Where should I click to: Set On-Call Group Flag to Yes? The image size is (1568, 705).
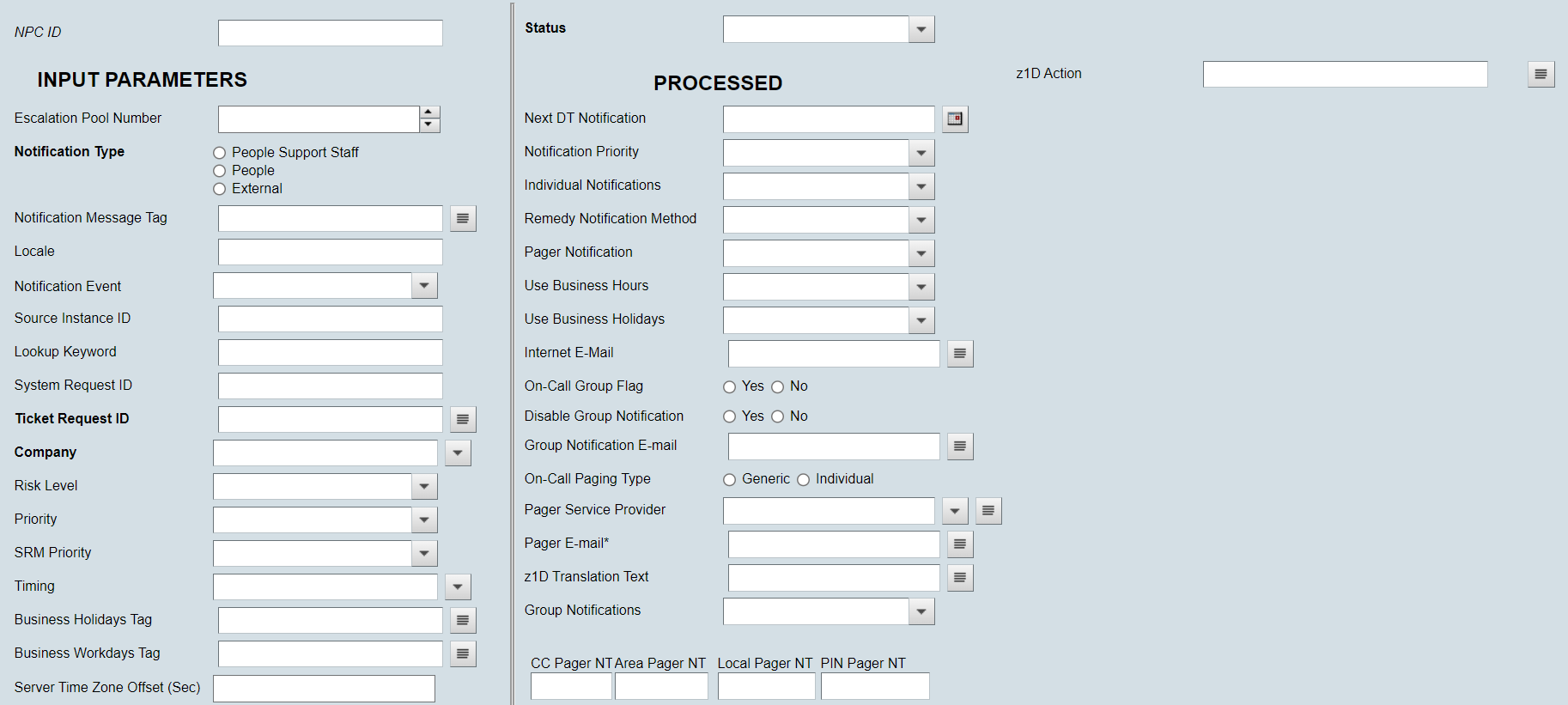(730, 387)
